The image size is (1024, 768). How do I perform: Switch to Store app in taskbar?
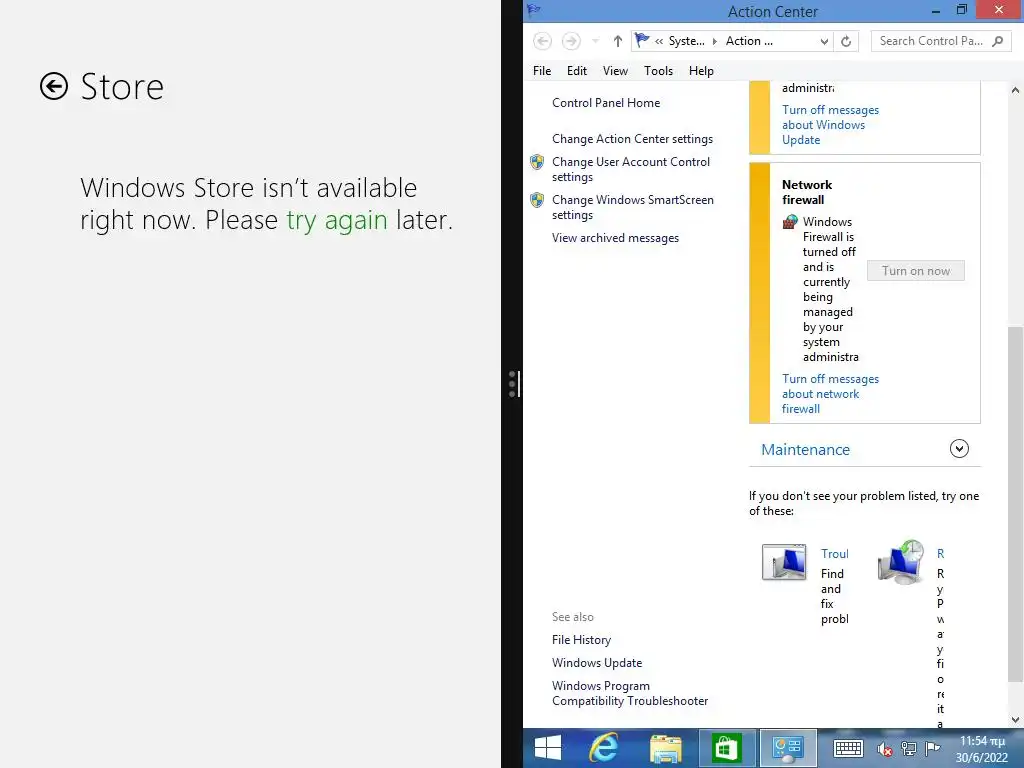[726, 748]
